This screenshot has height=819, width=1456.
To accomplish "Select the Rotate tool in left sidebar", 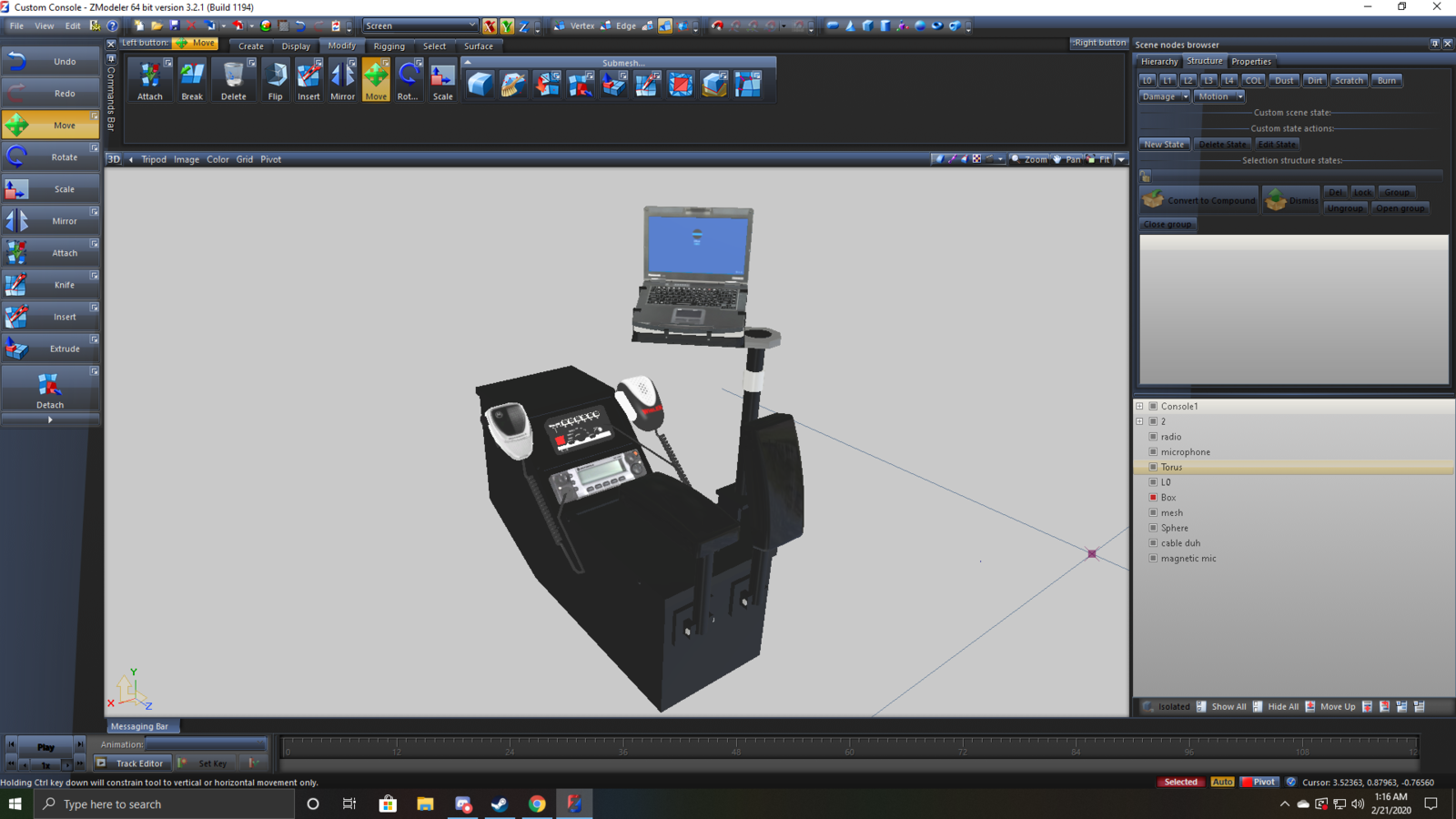I will tap(50, 157).
